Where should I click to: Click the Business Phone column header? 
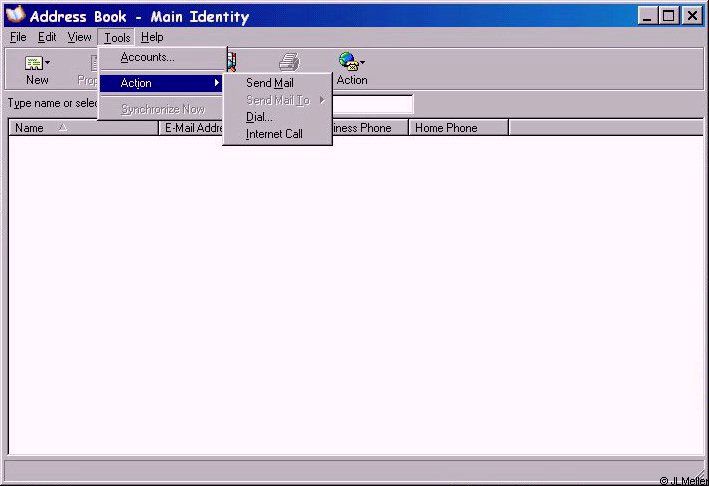point(370,128)
